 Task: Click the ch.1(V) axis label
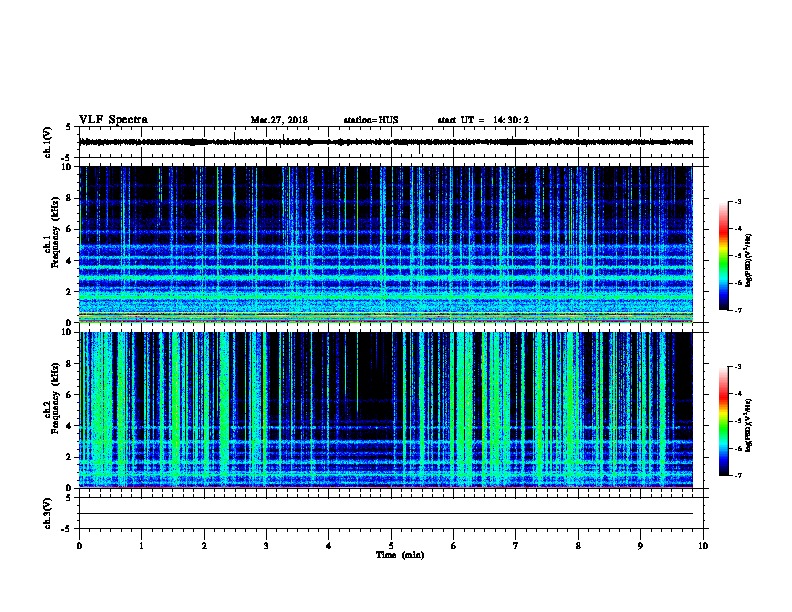[x=48, y=142]
